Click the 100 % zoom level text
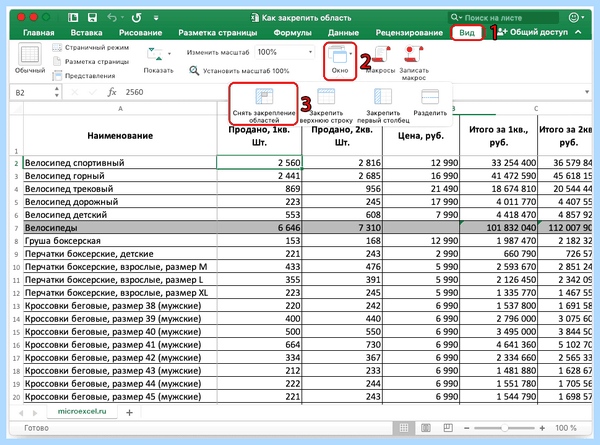Screen dimensions: 600x445 pyautogui.click(x=566, y=428)
